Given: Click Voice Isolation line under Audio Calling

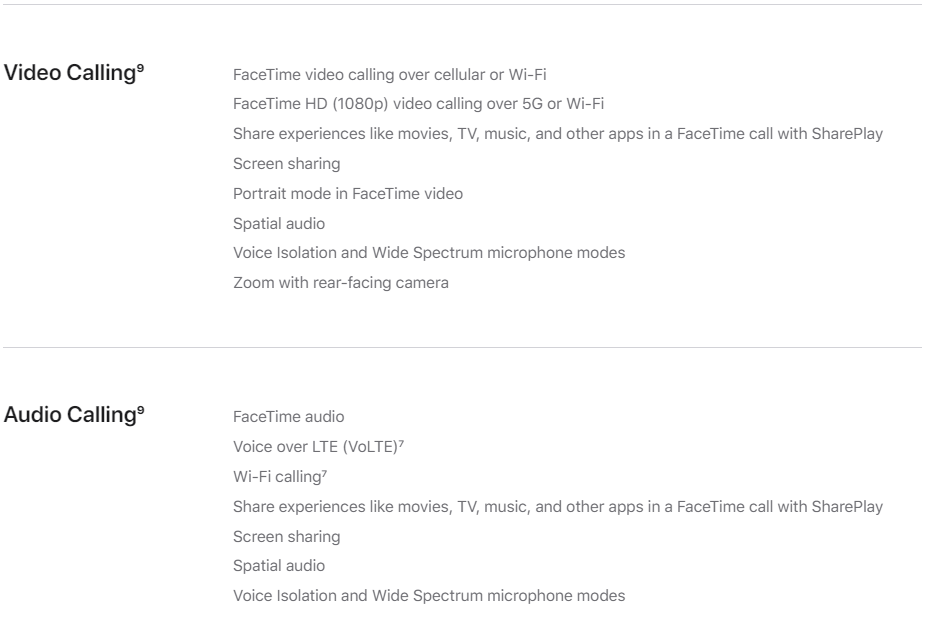Looking at the screenshot, I should (429, 596).
